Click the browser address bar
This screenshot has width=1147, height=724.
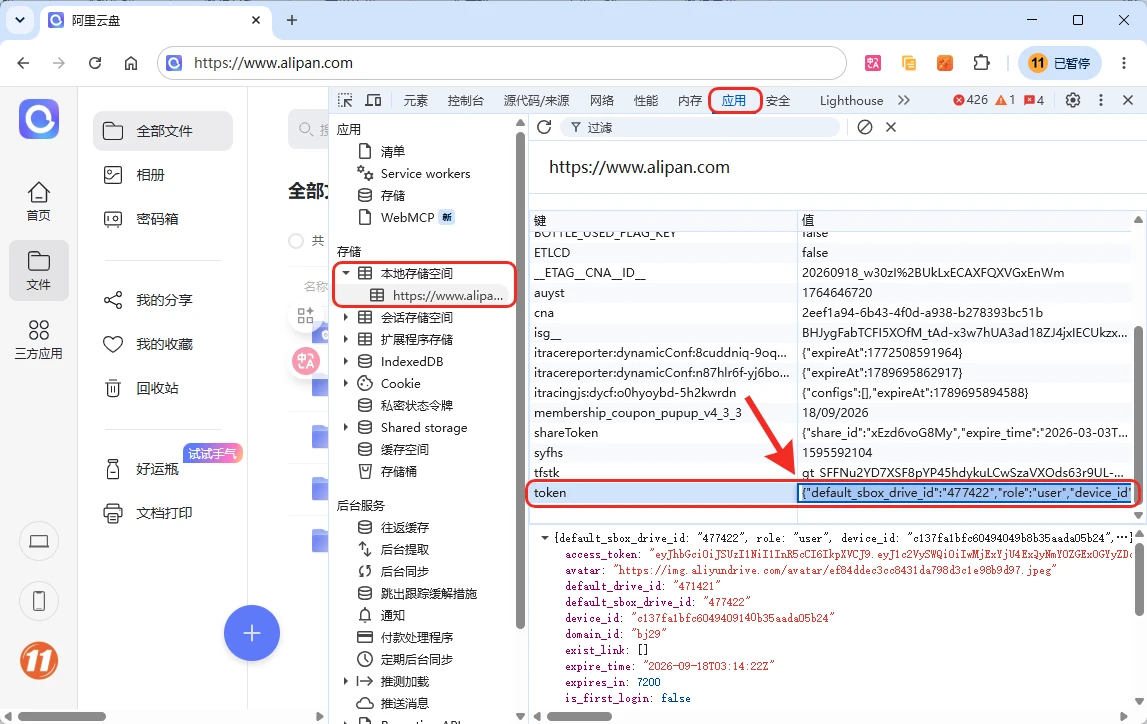(x=501, y=63)
